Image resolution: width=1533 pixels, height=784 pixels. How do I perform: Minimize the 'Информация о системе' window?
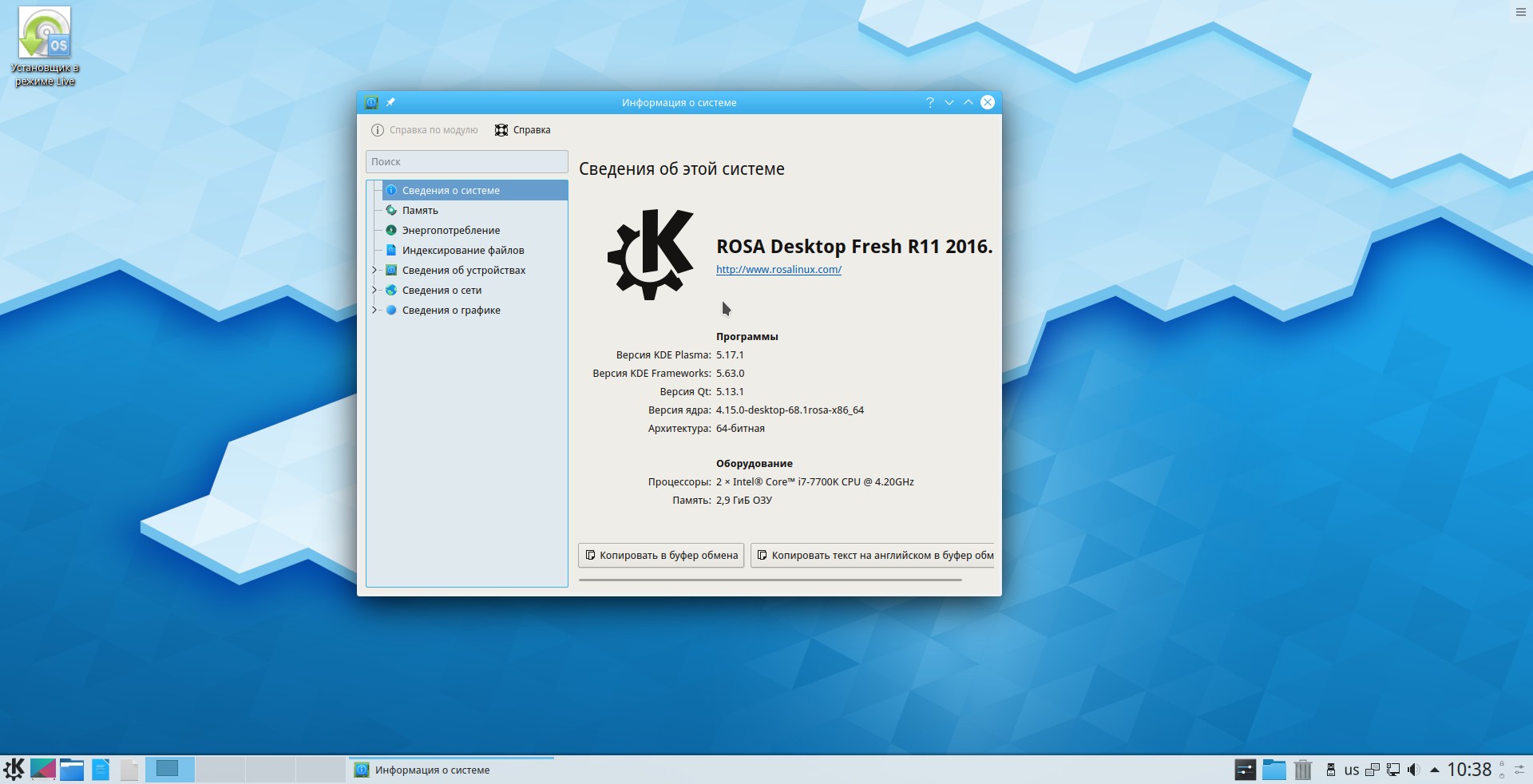pyautogui.click(x=949, y=102)
